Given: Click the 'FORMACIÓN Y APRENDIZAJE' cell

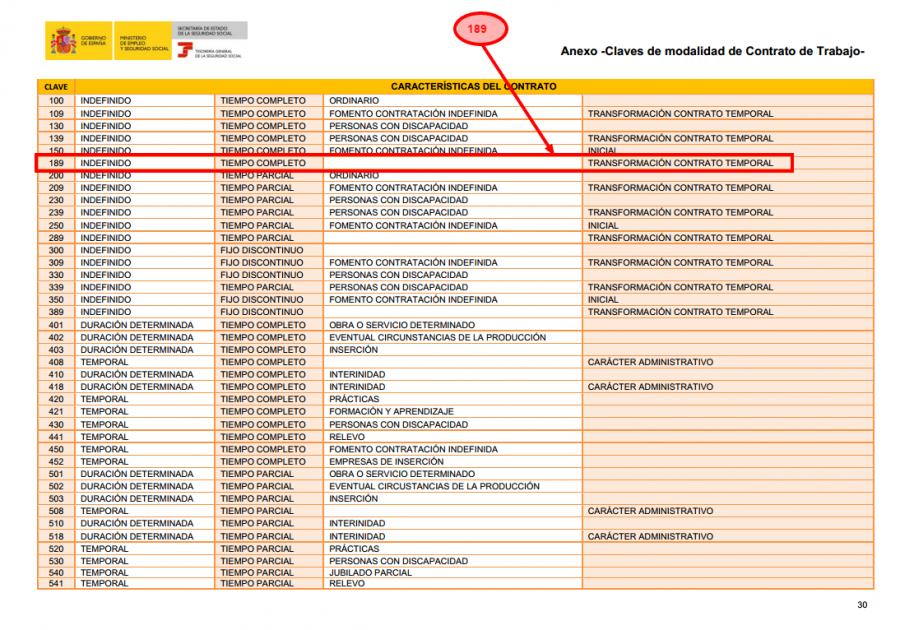Looking at the screenshot, I should point(391,411).
